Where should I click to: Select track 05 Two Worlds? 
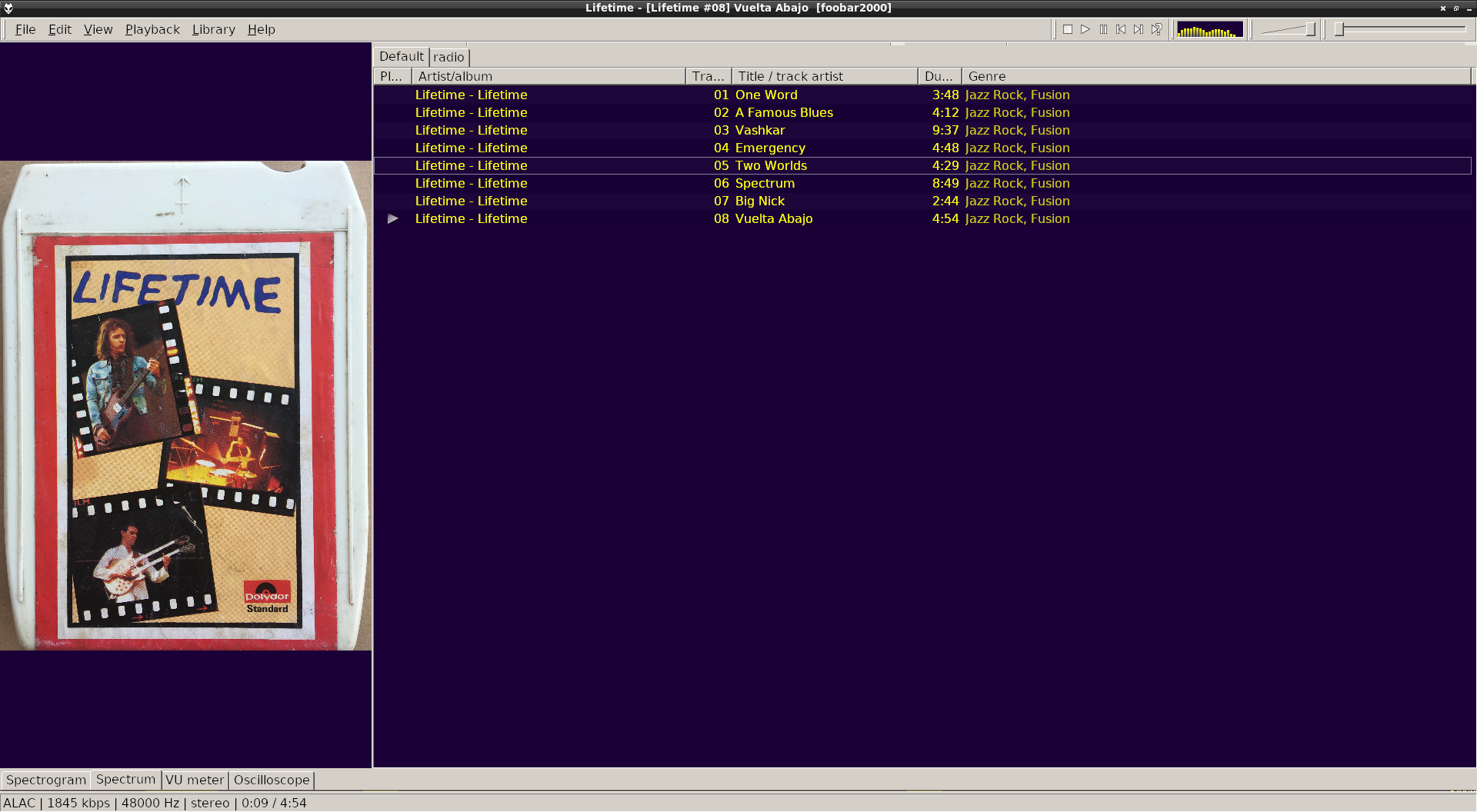(x=922, y=165)
